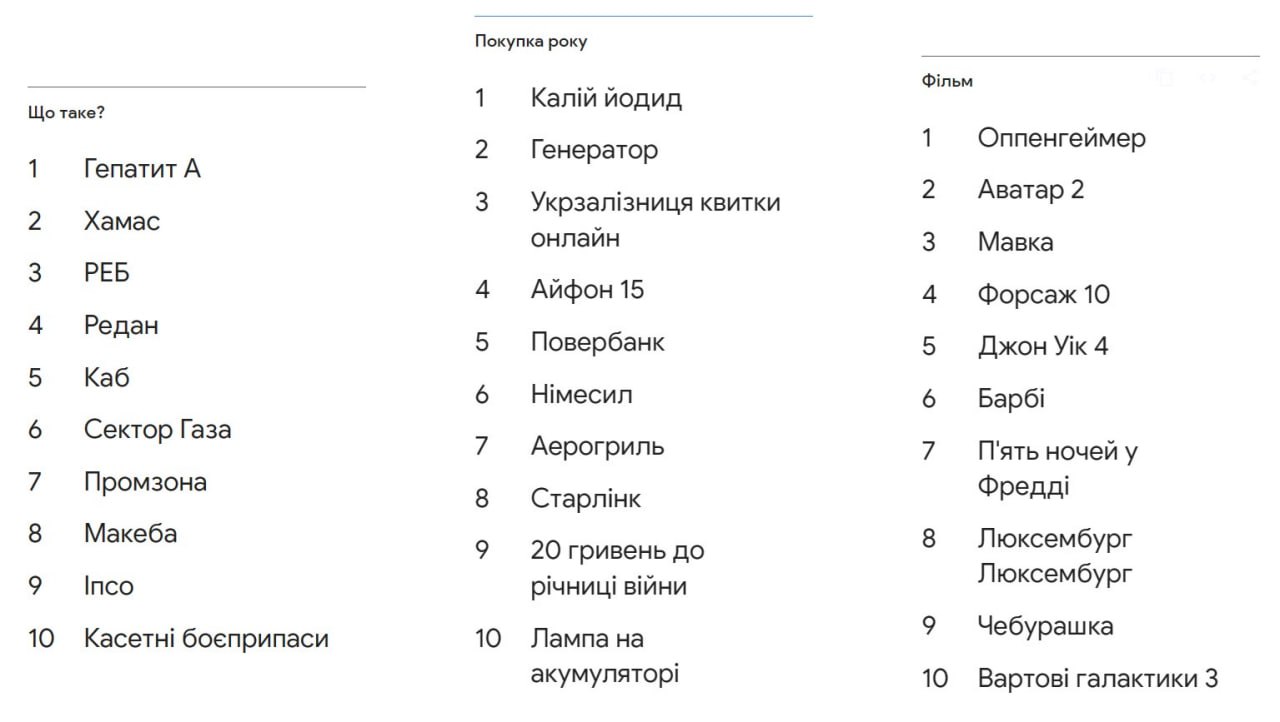This screenshot has height=722, width=1280.
Task: Click Калій йодид in Покупка року
Action: (x=606, y=98)
